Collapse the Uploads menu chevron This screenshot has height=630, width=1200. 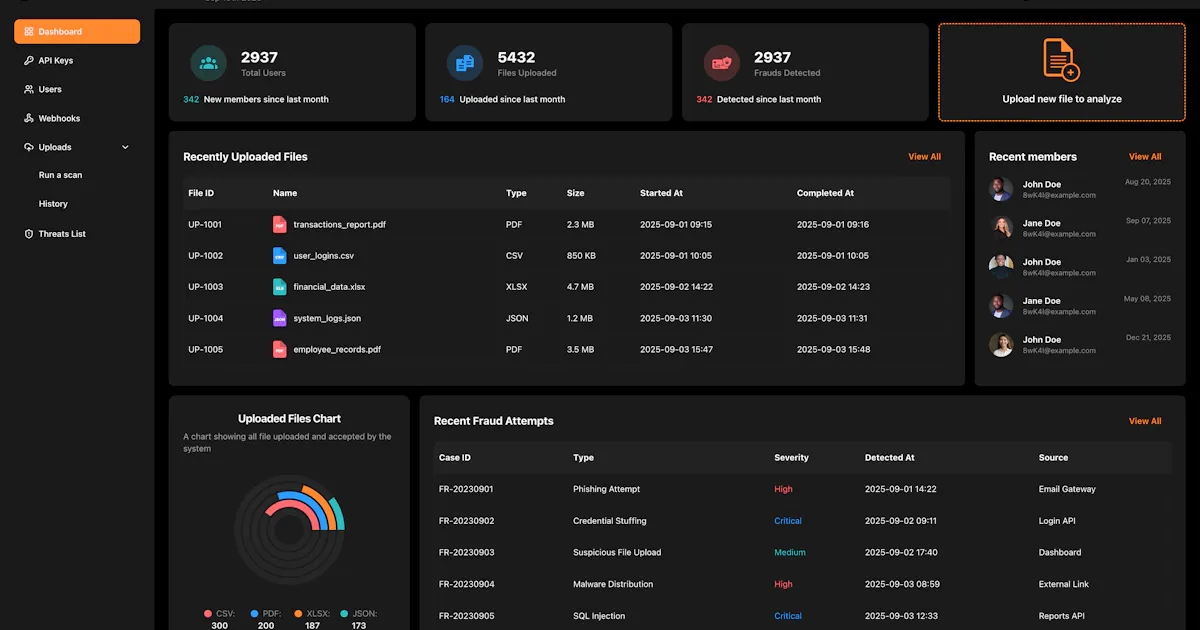pyautogui.click(x=125, y=147)
